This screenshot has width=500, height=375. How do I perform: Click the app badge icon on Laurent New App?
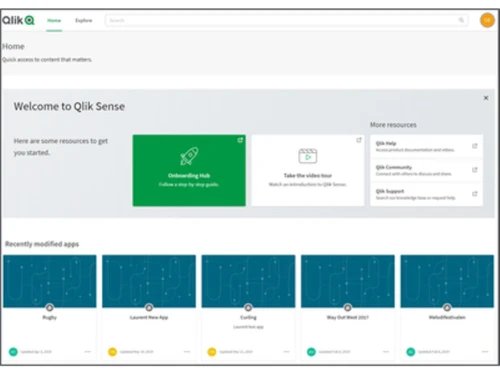click(x=149, y=307)
